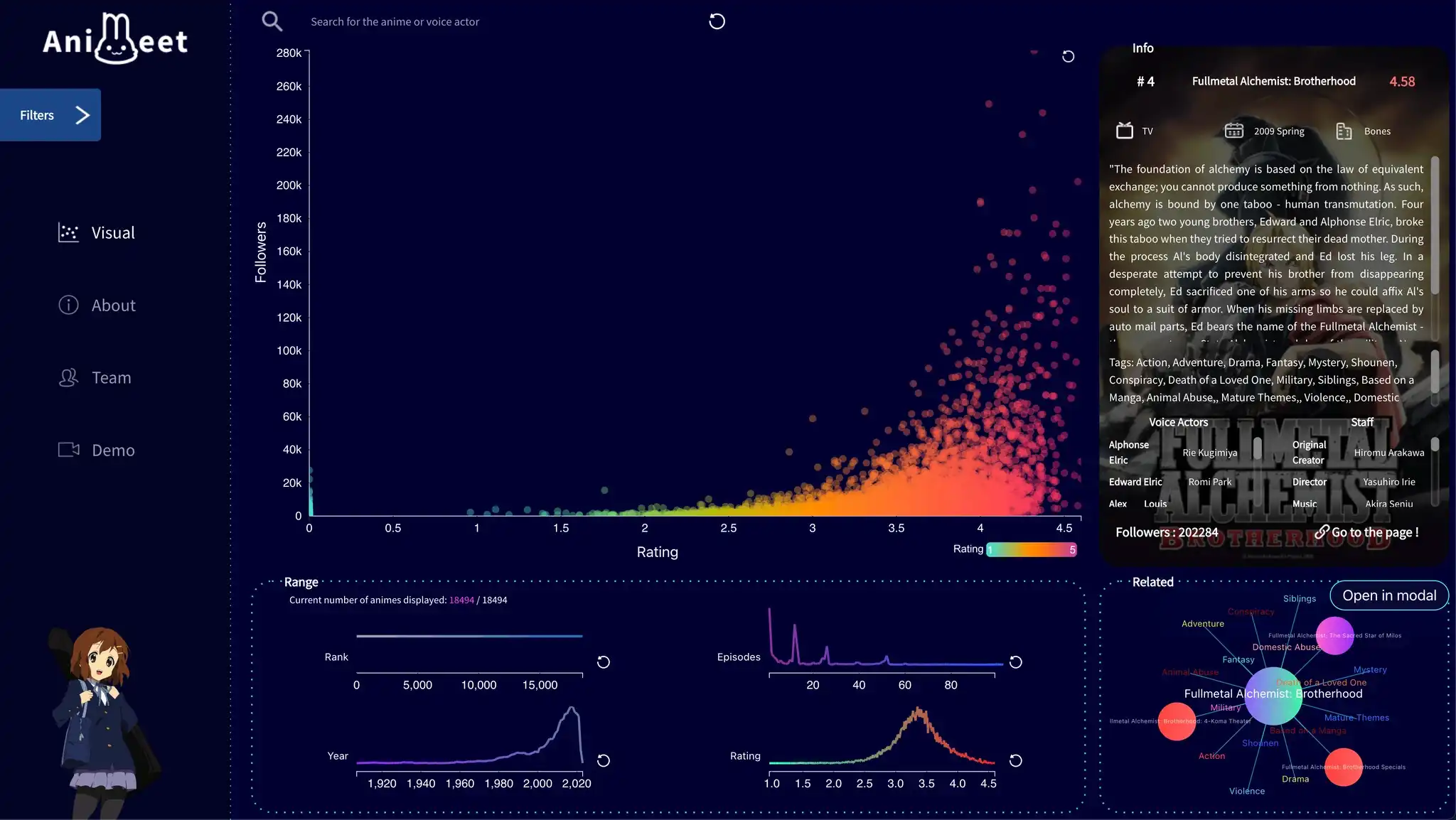The image size is (1456, 820).
Task: Click the Bones studio building icon
Action: coord(1344,131)
